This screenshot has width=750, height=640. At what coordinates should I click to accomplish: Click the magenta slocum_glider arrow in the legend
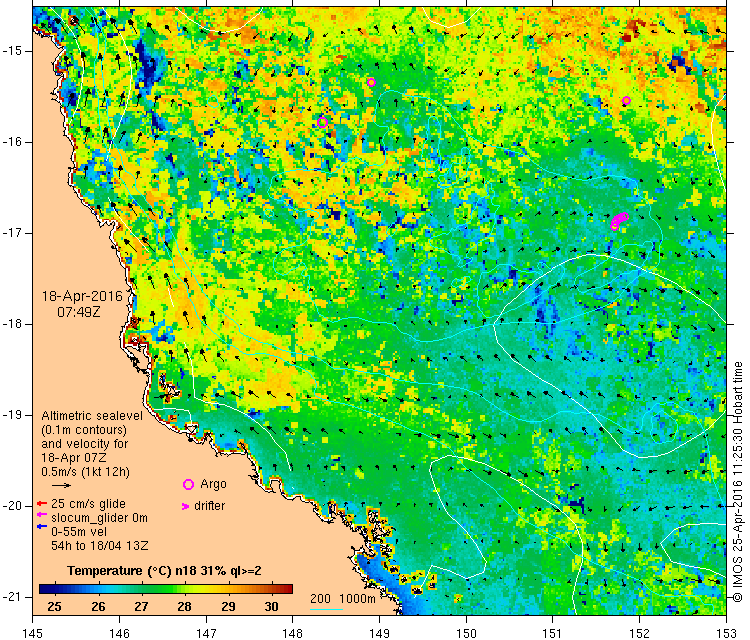click(x=42, y=515)
